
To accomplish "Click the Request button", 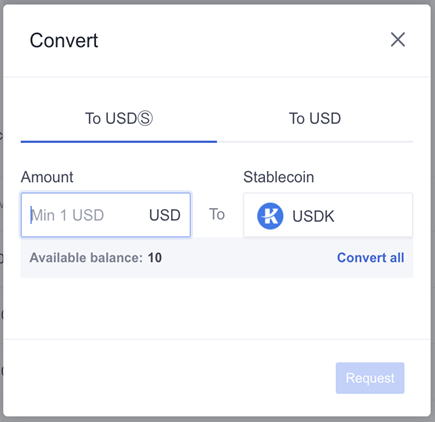I will click(x=370, y=378).
